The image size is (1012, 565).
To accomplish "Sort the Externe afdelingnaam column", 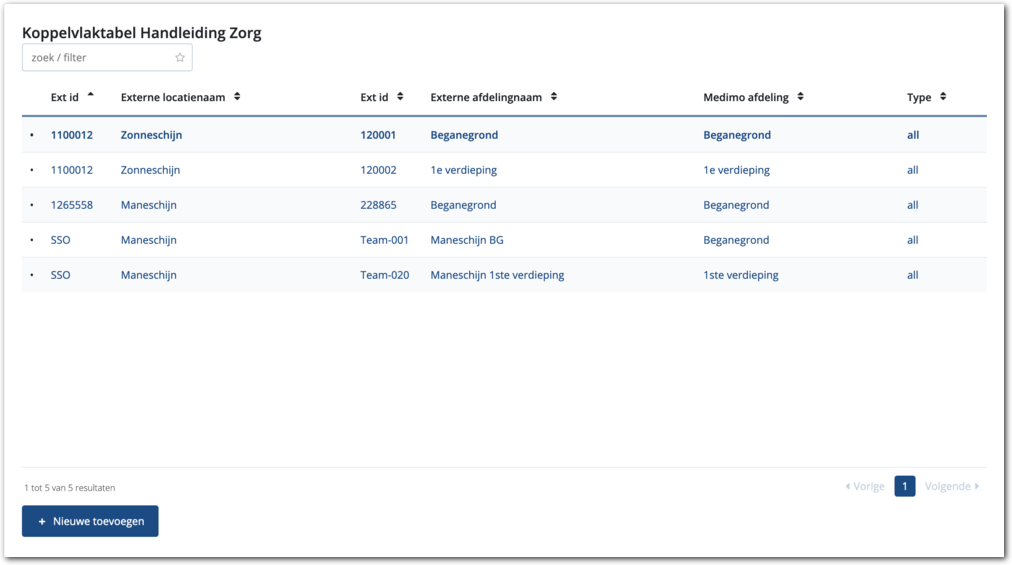I will pos(554,97).
